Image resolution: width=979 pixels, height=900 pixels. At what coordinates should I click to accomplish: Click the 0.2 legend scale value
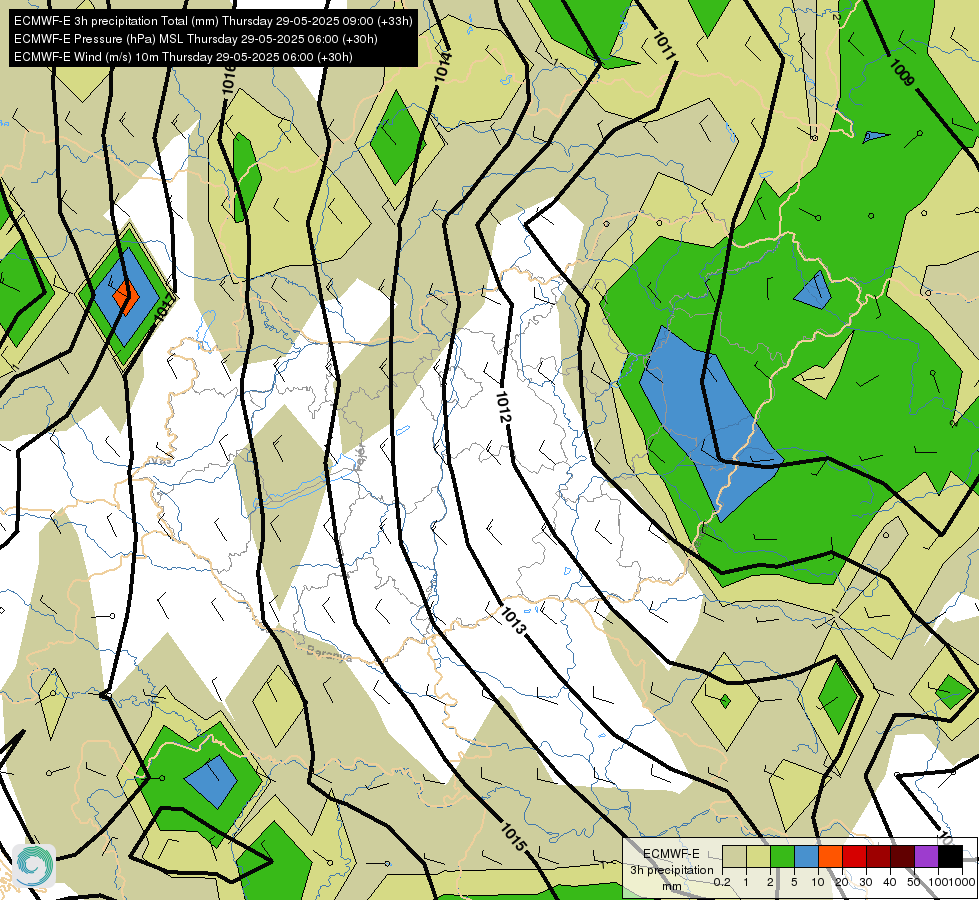click(722, 882)
